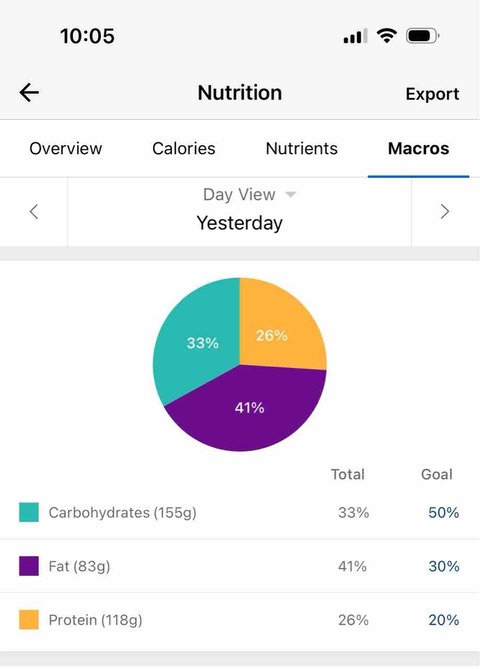Tap the Yesterday date label
Image resolution: width=480 pixels, height=669 pixels.
pyautogui.click(x=239, y=223)
